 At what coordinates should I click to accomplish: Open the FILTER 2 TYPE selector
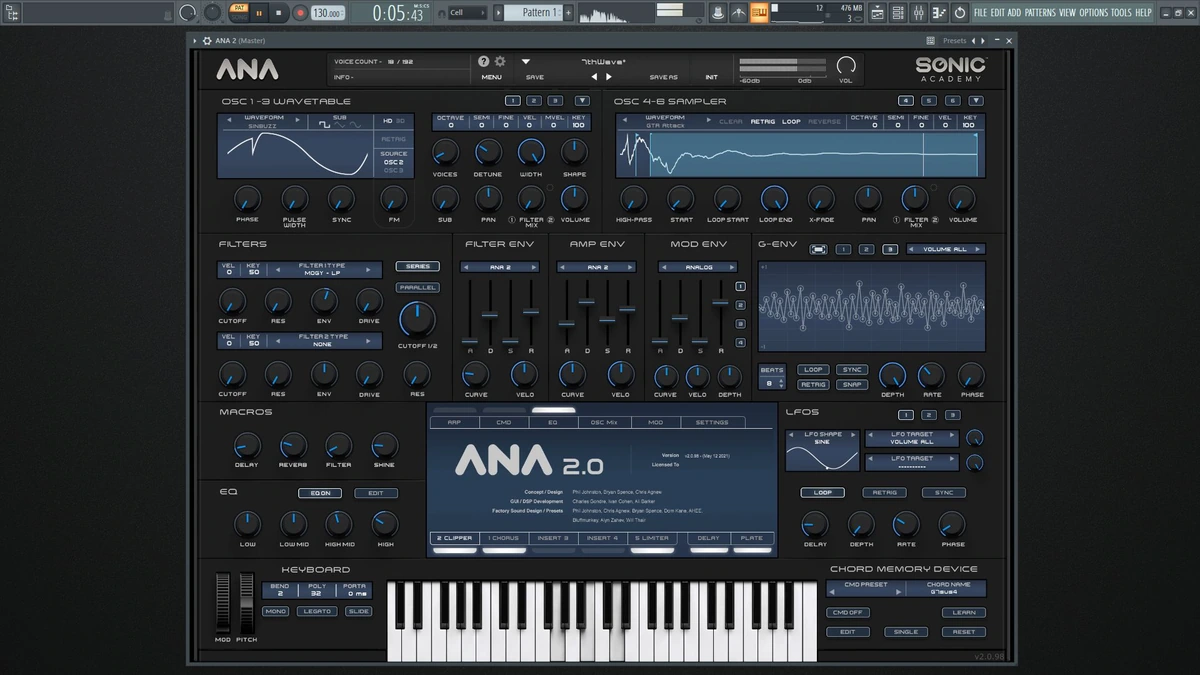322,341
